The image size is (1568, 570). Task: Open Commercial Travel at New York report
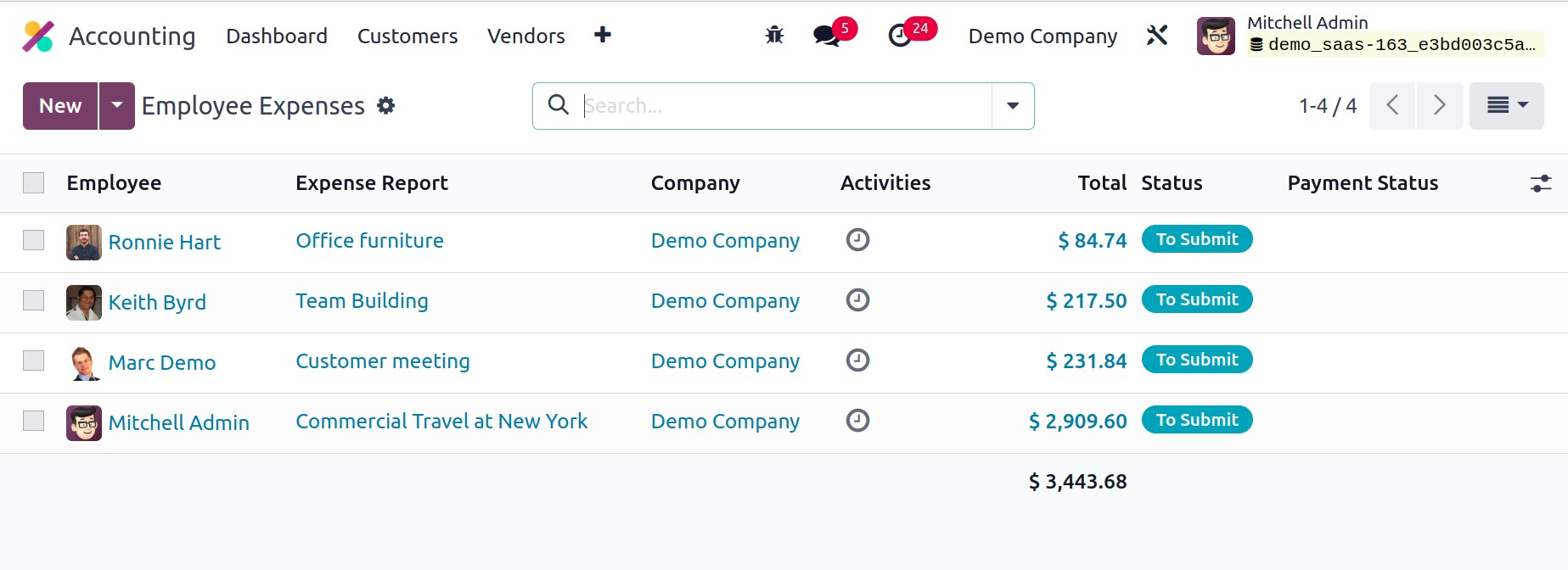pos(441,422)
